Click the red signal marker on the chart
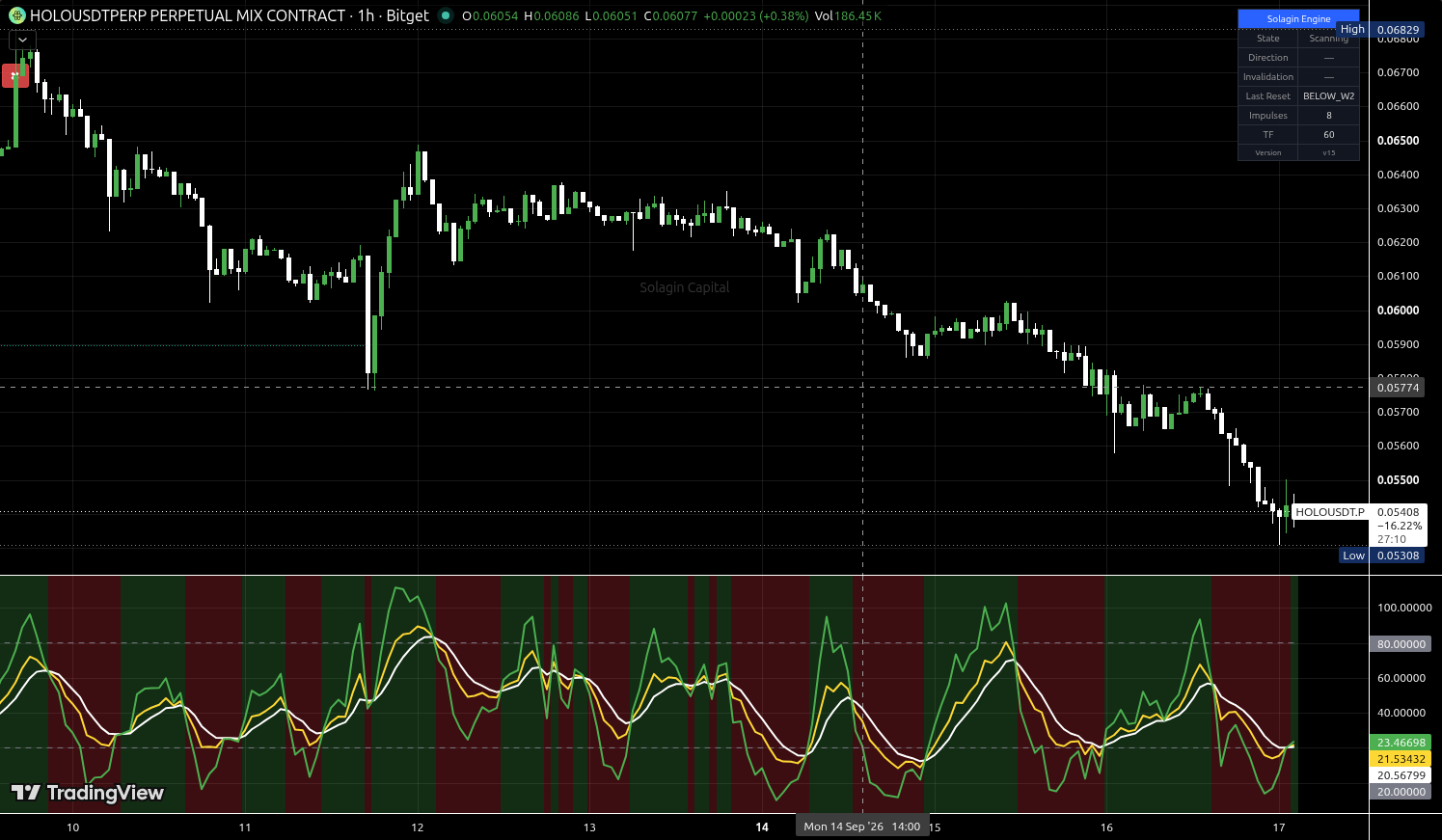 click(x=14, y=75)
